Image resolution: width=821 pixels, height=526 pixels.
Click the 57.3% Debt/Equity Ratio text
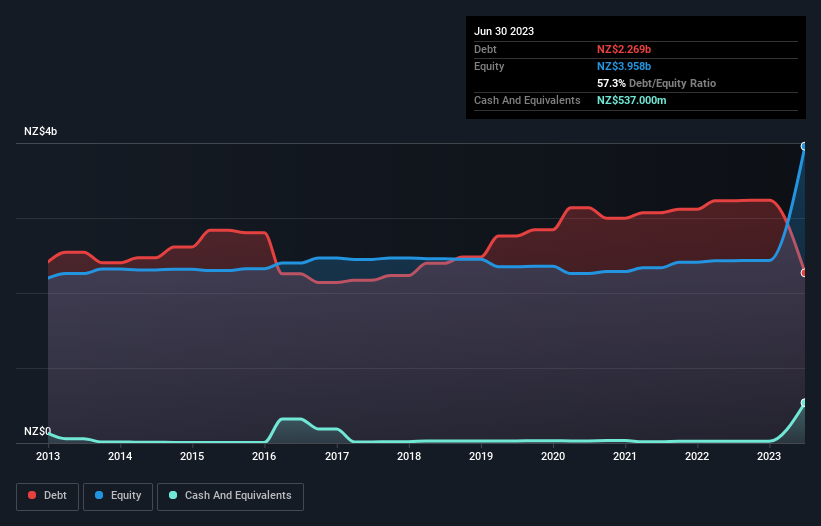pos(656,83)
